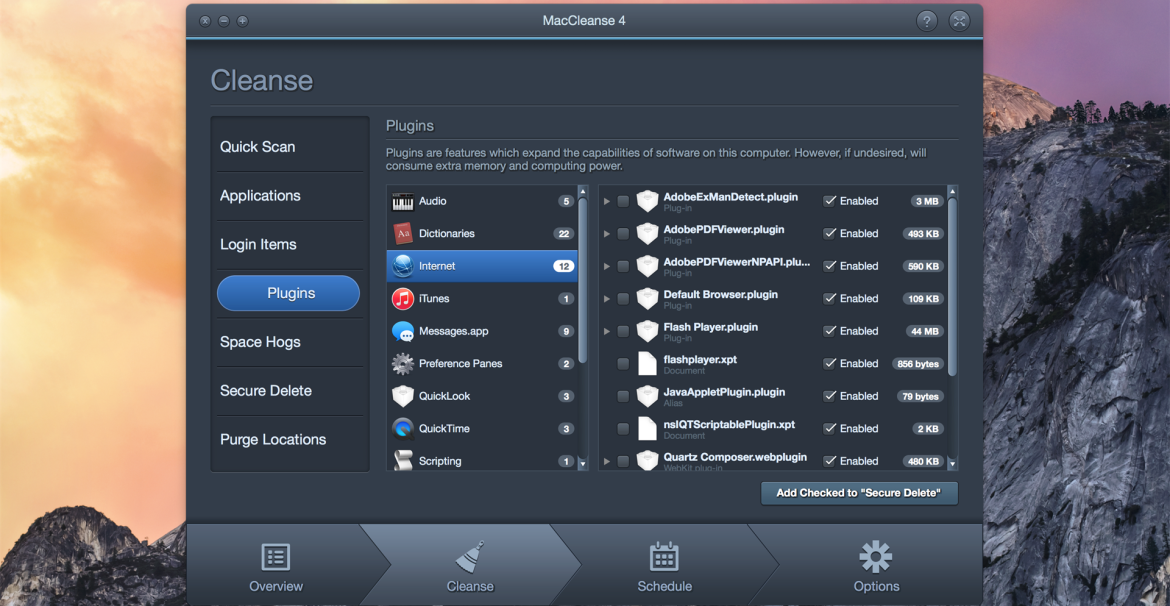This screenshot has height=606, width=1170.
Task: Toggle the Enabled checkbox for flashplayer.xpt
Action: pos(829,363)
